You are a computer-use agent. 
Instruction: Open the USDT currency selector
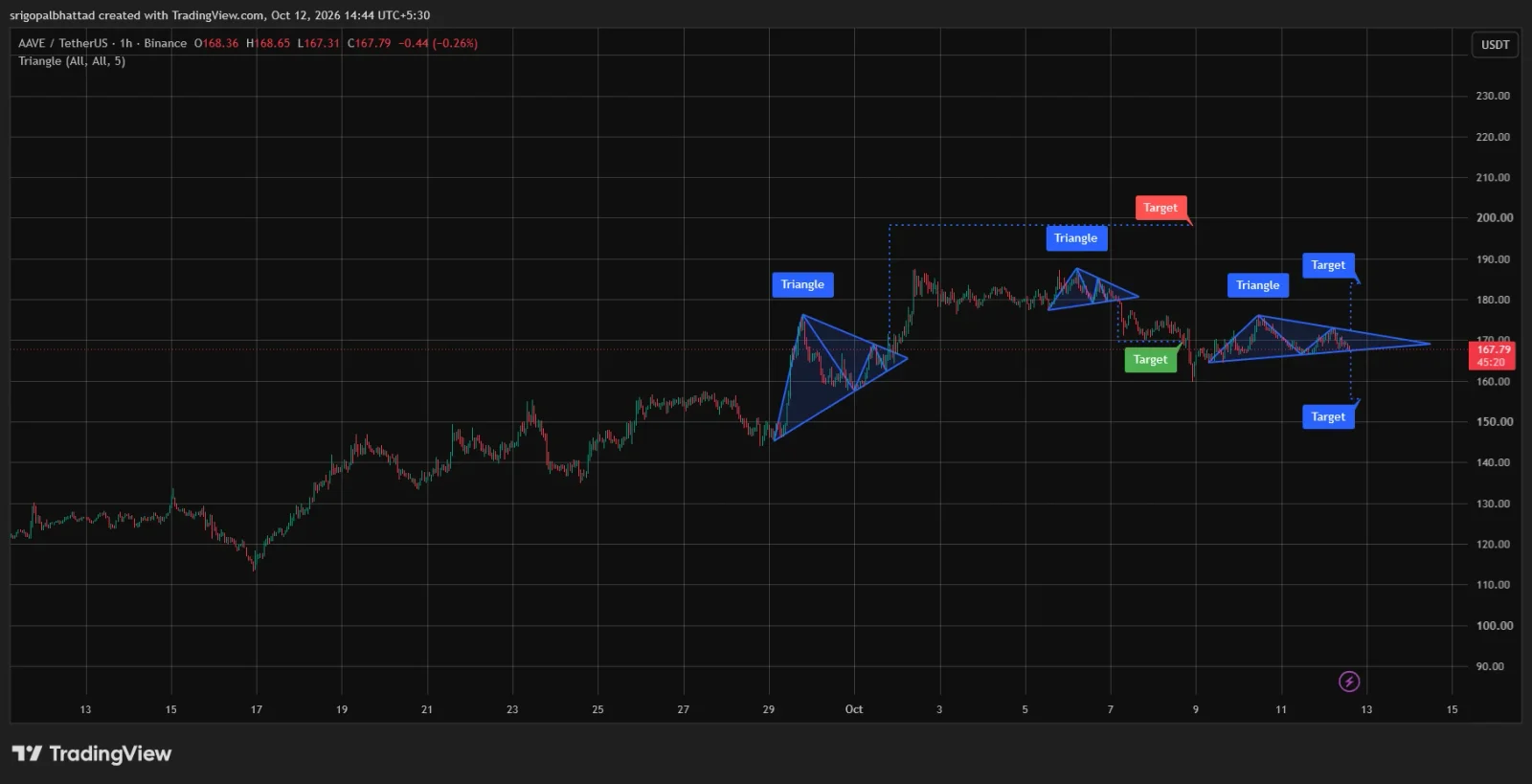coord(1495,45)
